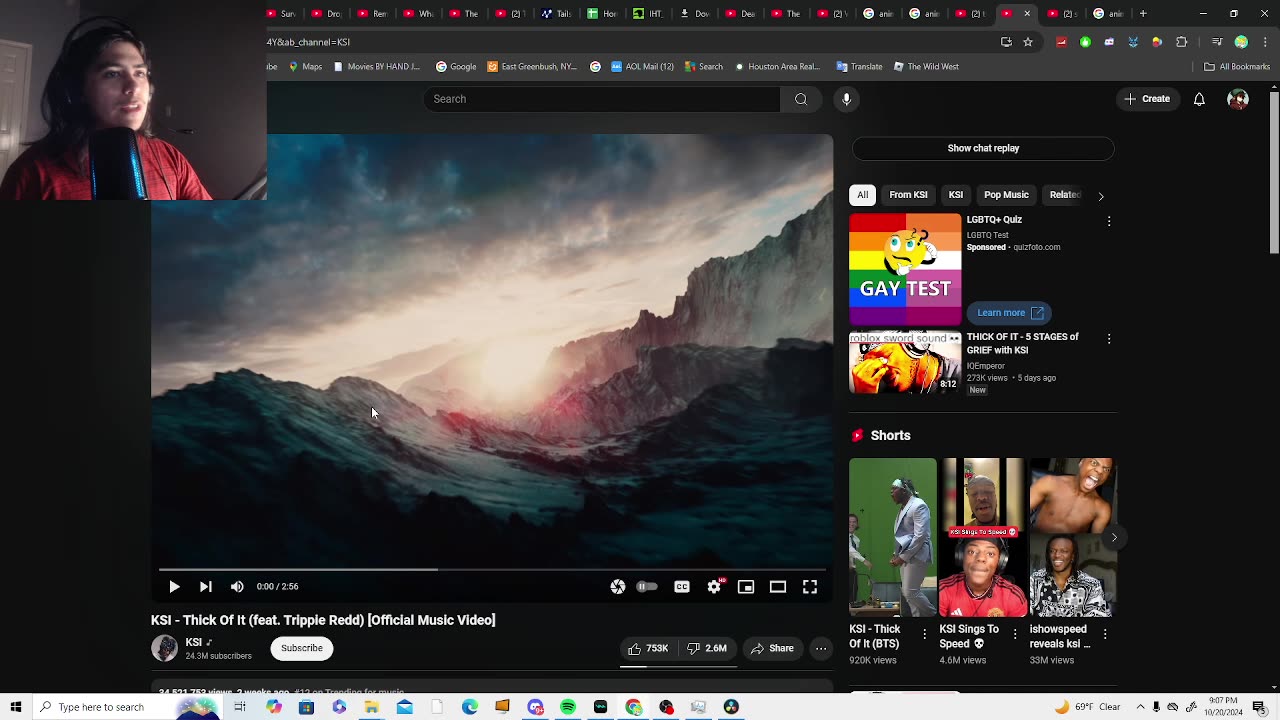
Task: Open YouTube account avatar menu
Action: point(1238,99)
